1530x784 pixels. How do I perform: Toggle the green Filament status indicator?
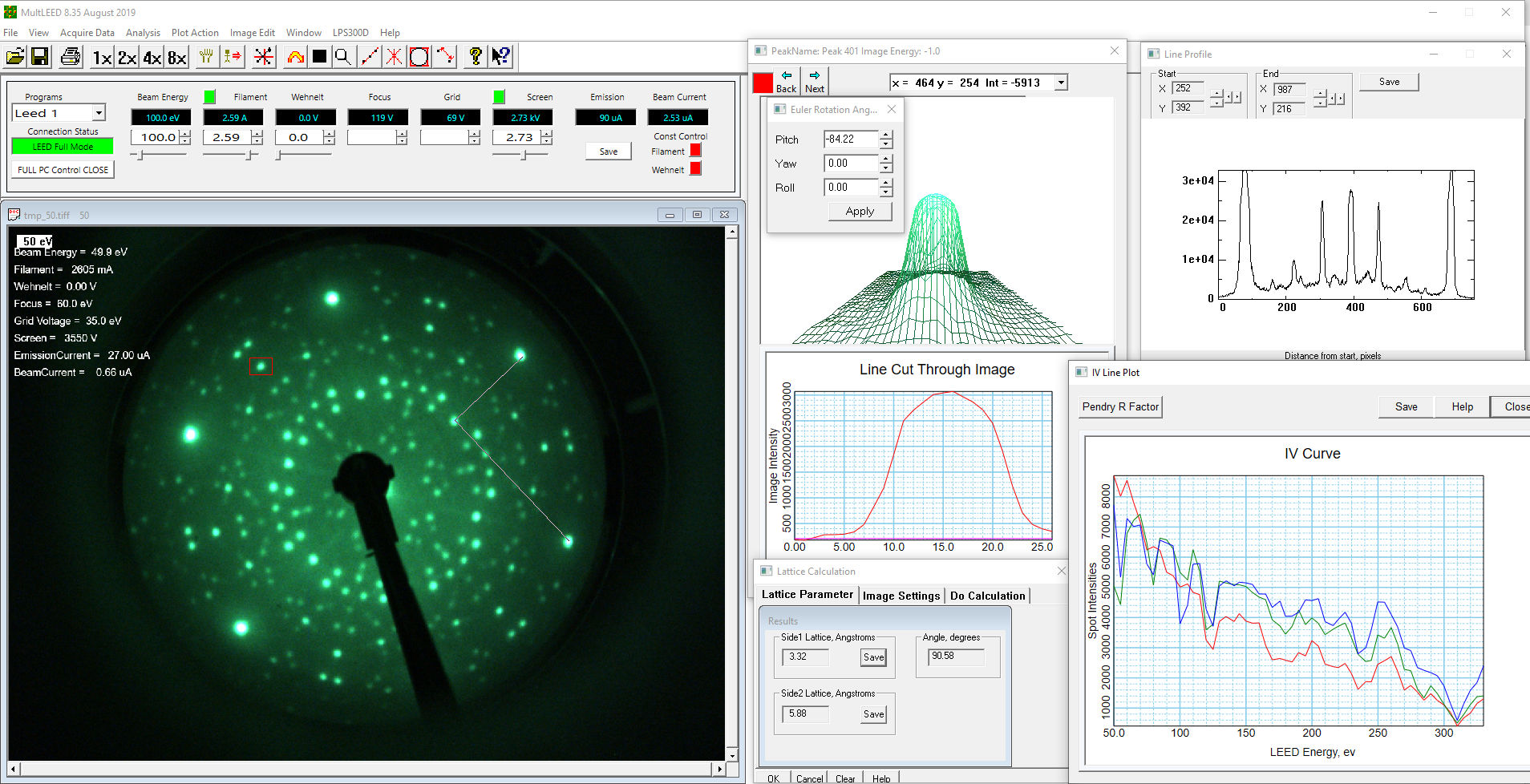click(x=209, y=96)
